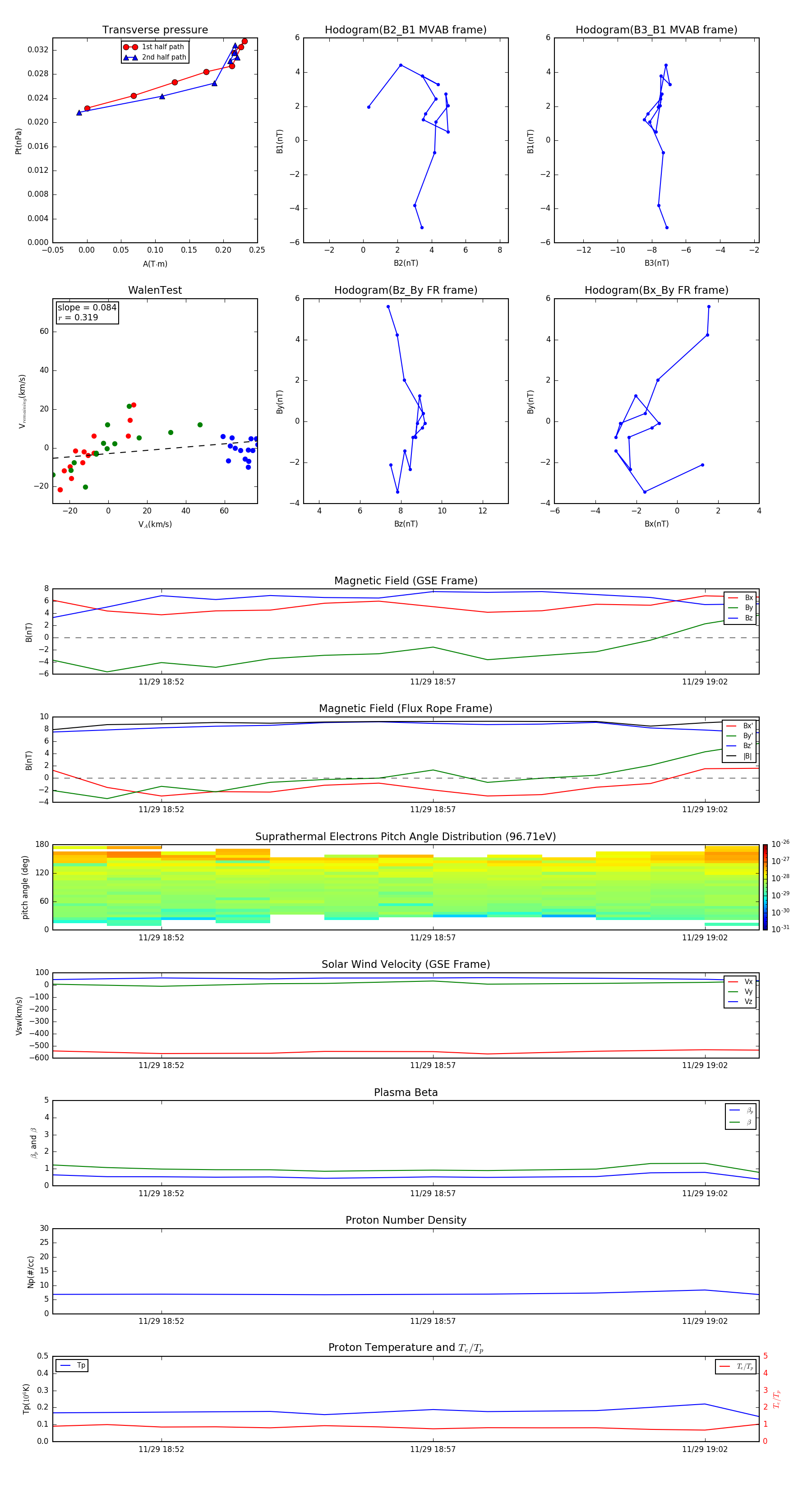Select the 'Tp' legend entry in temperature plot
This screenshot has height=1489, width=812.
click(72, 1365)
